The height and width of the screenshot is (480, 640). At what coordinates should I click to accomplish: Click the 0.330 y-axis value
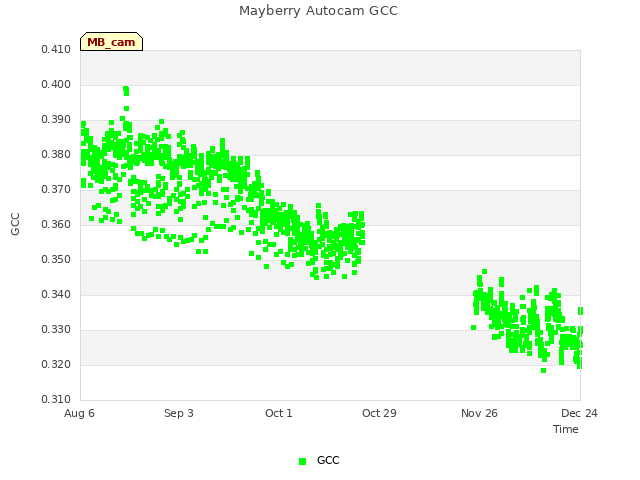[x=56, y=329]
